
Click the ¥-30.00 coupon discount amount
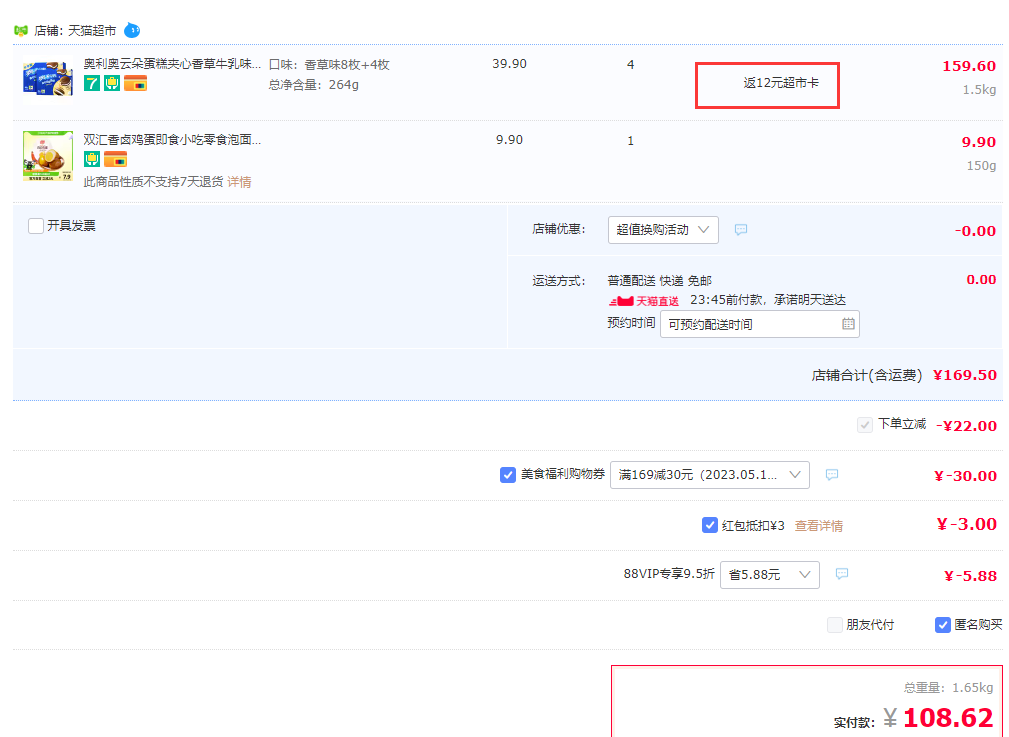(x=965, y=476)
